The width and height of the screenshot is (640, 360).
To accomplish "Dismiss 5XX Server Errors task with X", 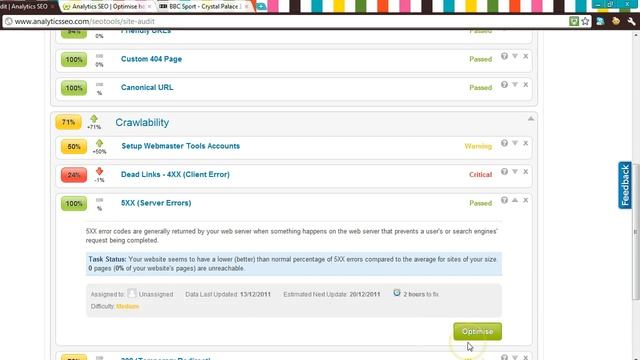I will (x=526, y=200).
